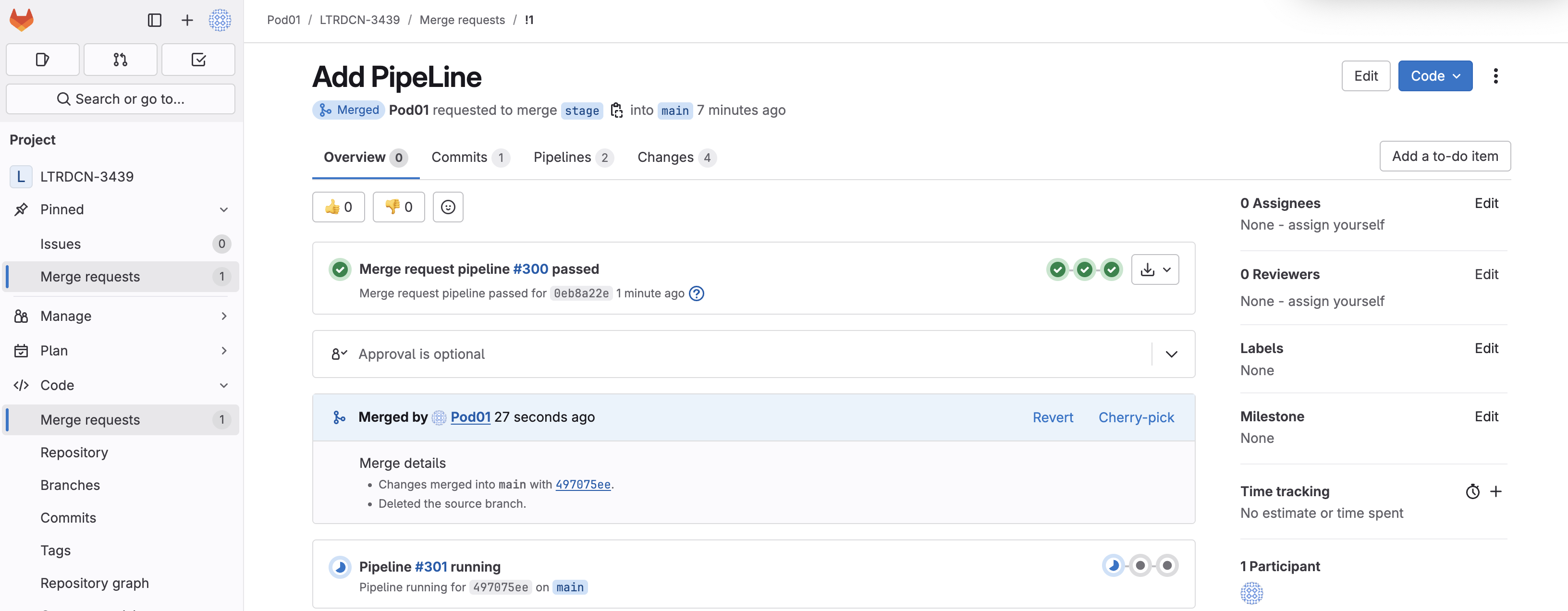
Task: Open merge requests shortcut icon
Action: [121, 60]
